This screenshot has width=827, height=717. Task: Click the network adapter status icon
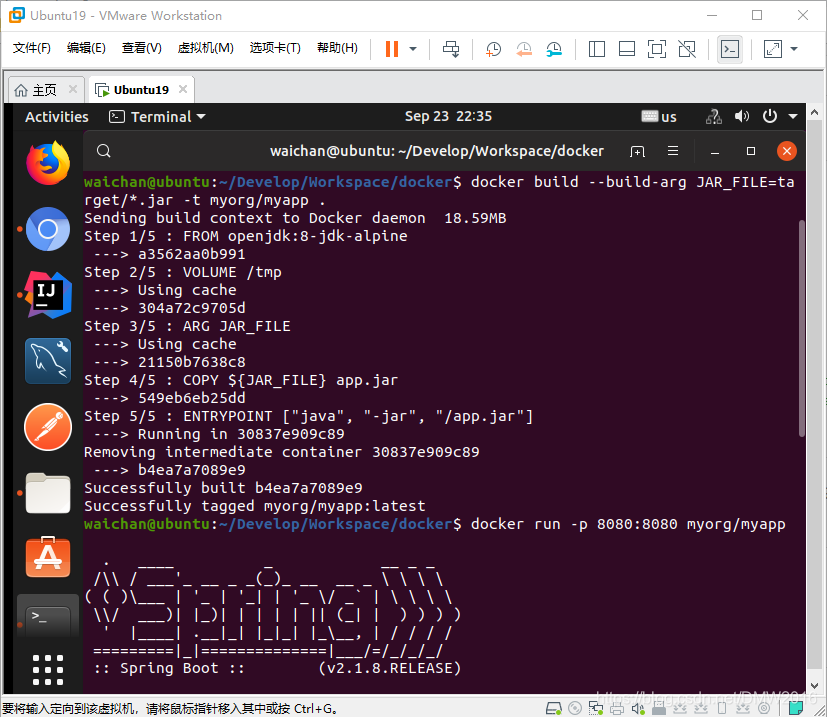click(596, 708)
